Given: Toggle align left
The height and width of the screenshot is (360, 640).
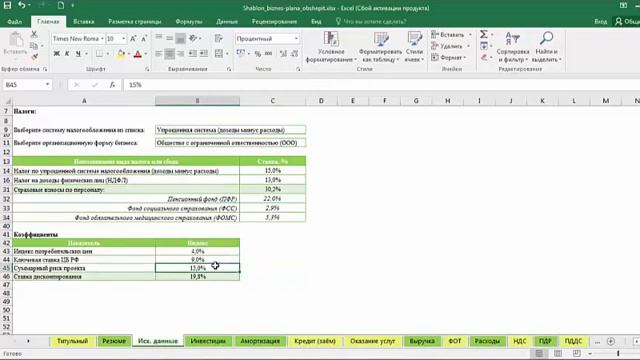Looking at the screenshot, I should coord(159,53).
